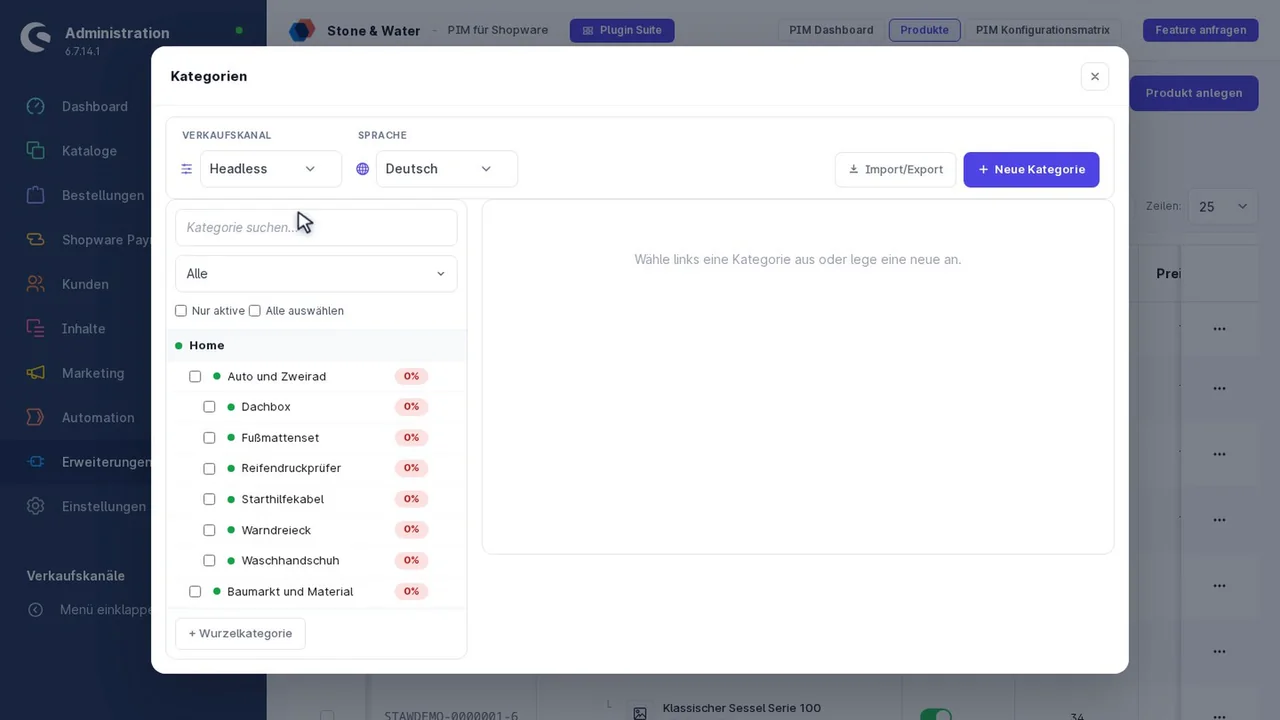The width and height of the screenshot is (1280, 720).
Task: Open the Zeilen 25 rows dropdown
Action: [1223, 207]
